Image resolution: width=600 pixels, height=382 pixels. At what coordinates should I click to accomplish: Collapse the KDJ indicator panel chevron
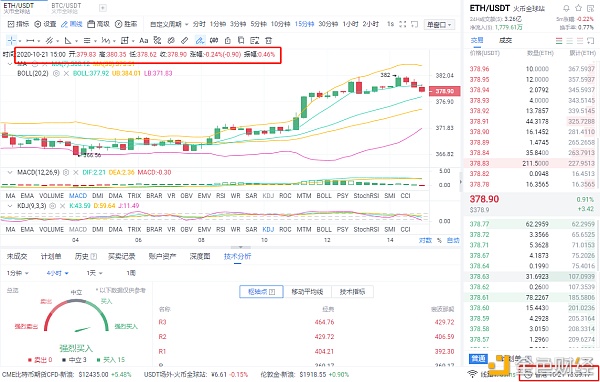coord(10,206)
